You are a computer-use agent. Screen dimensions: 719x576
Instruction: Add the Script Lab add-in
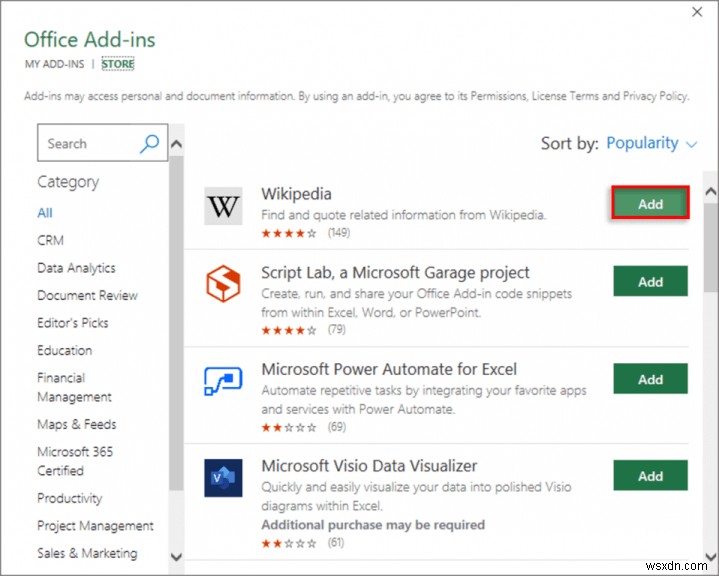click(650, 281)
